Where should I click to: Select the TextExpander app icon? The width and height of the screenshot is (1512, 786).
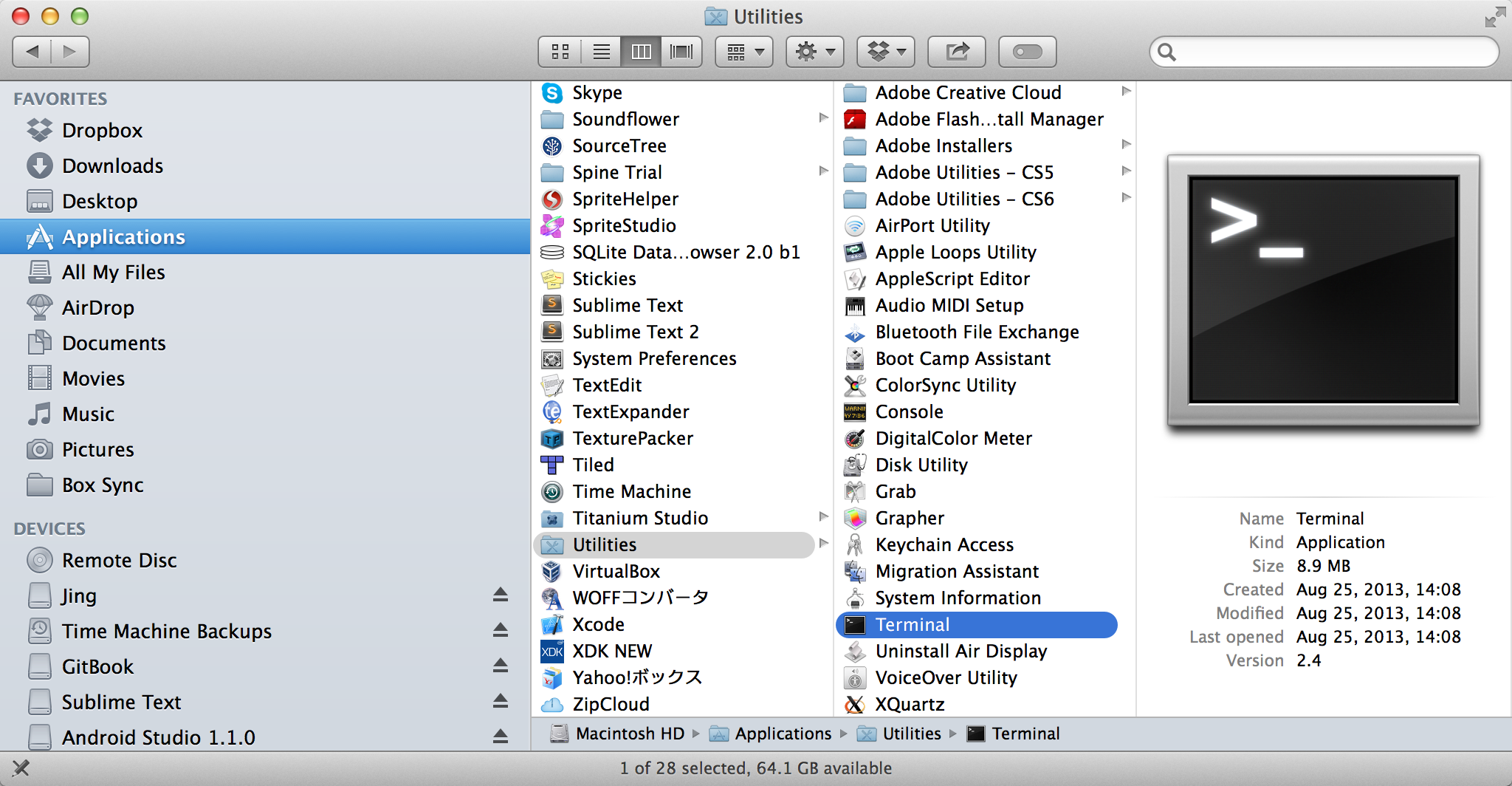pyautogui.click(x=552, y=411)
